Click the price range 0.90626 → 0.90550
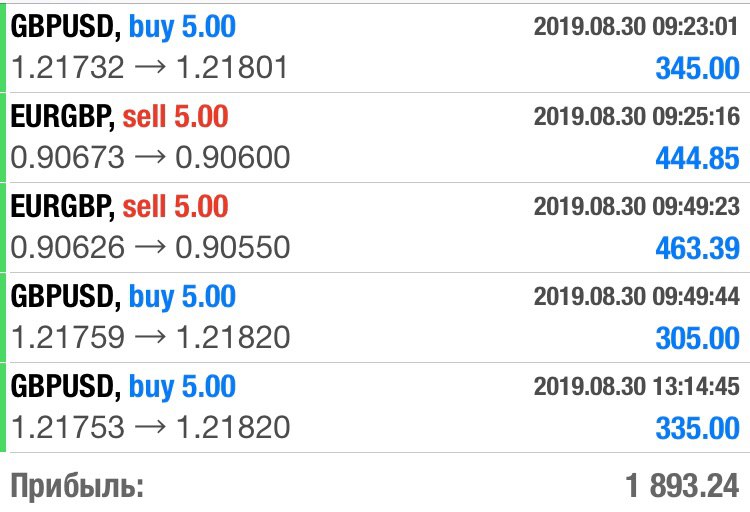750x512 pixels. (150, 247)
